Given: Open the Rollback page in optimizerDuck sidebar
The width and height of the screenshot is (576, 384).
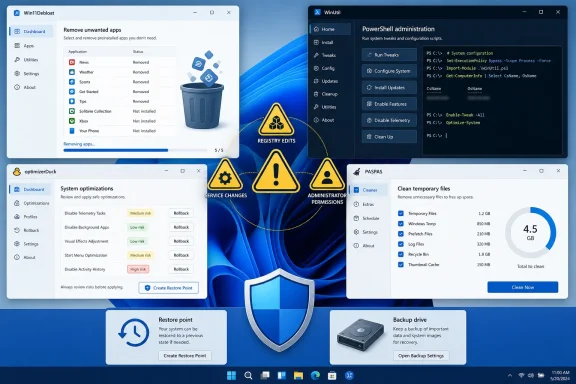Looking at the screenshot, I should 27,230.
